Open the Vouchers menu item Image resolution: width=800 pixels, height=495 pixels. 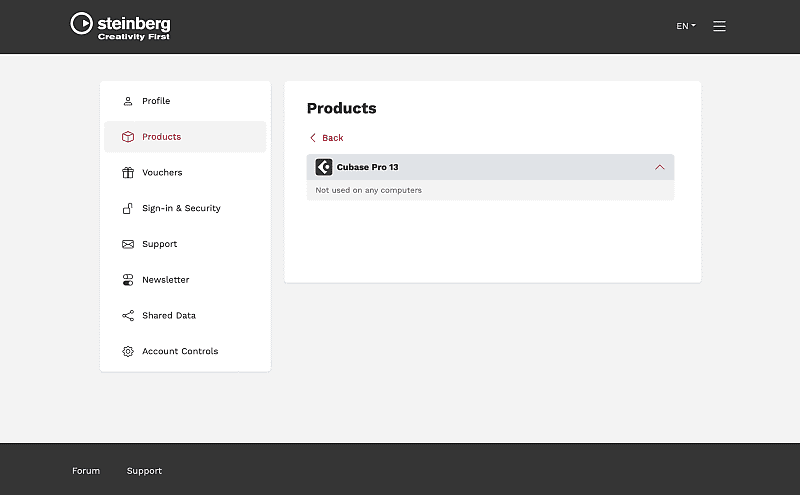pos(162,173)
